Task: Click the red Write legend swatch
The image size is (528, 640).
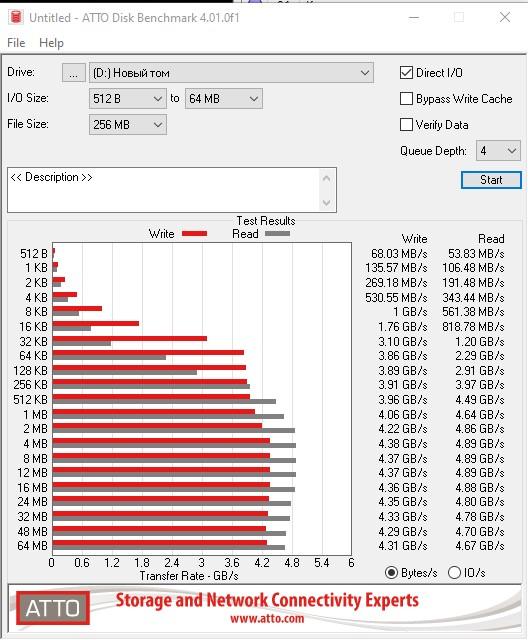Action: [195, 233]
